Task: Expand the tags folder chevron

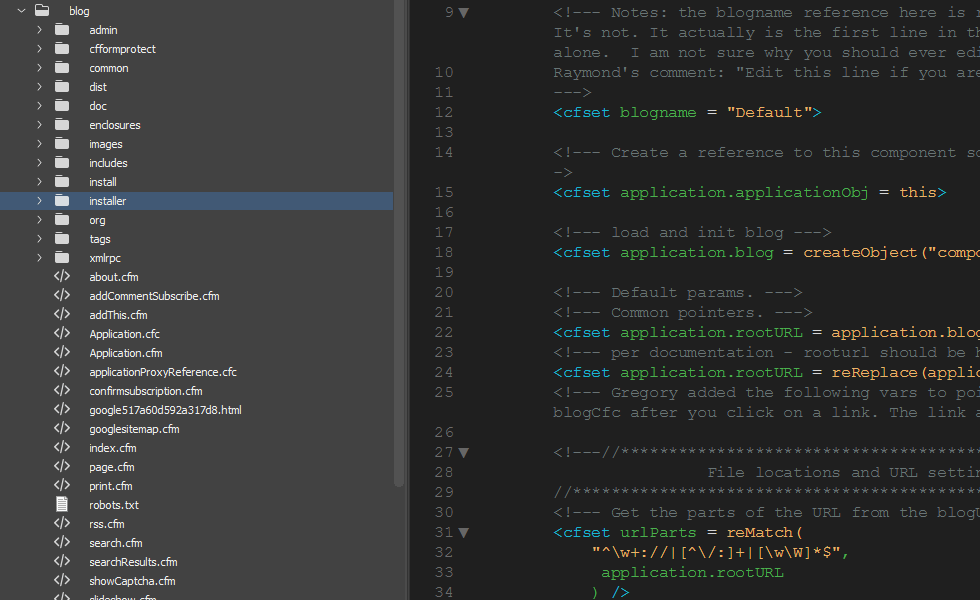Action: click(39, 239)
